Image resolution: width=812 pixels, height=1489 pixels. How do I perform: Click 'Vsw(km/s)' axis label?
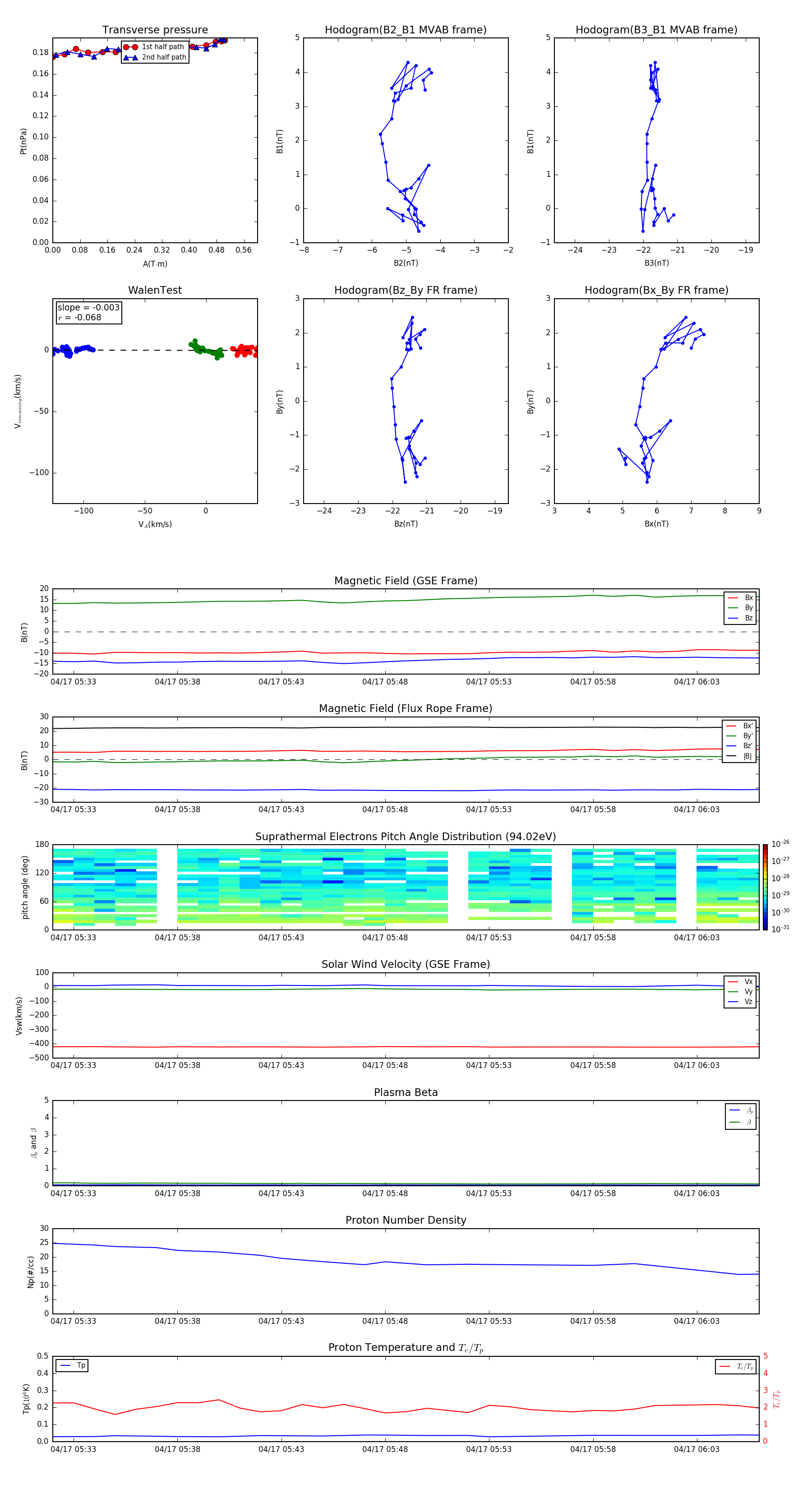pos(19,1016)
